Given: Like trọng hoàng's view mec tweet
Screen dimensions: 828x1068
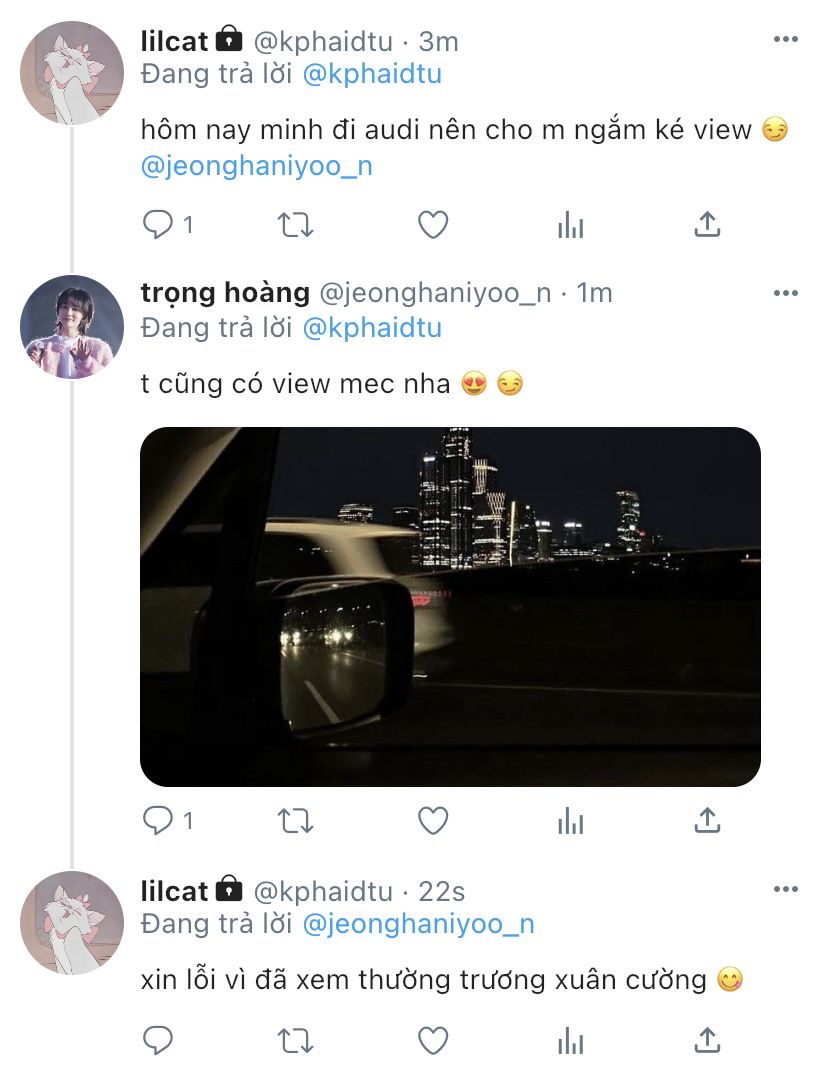Looking at the screenshot, I should click(432, 820).
